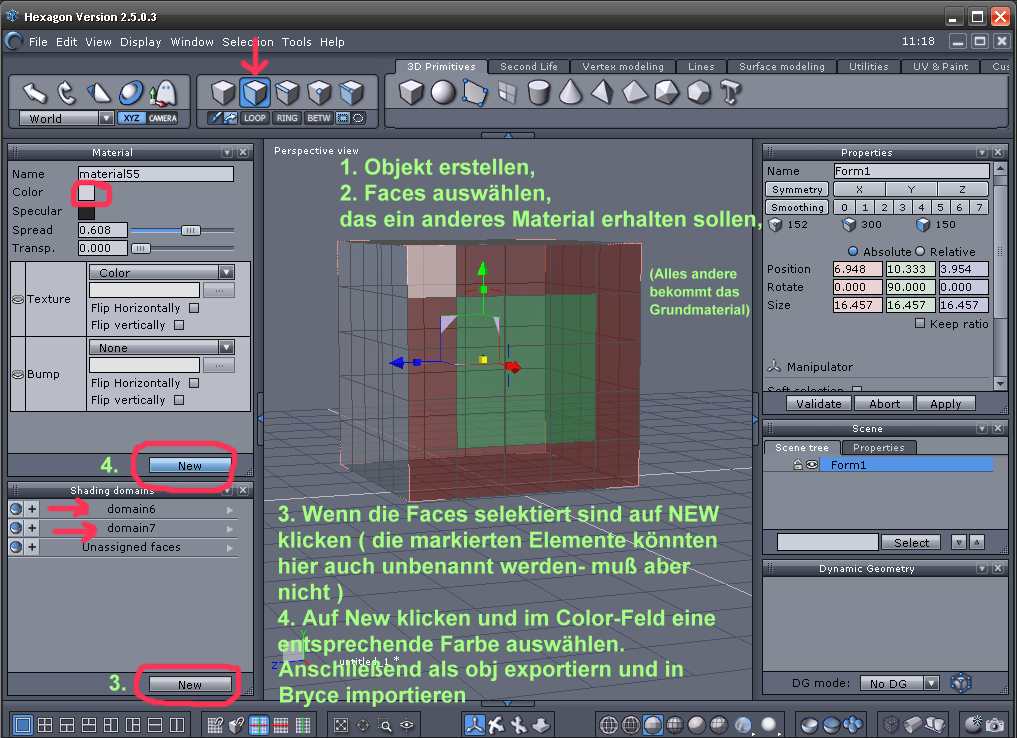
Task: Click the plus icon beside domain6
Action: click(x=32, y=509)
